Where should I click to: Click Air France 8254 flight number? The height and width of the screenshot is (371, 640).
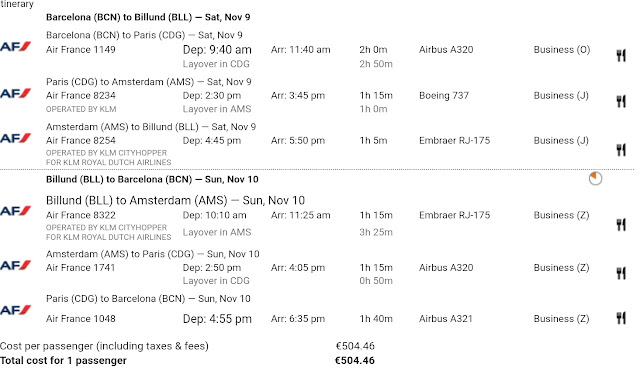[81, 140]
